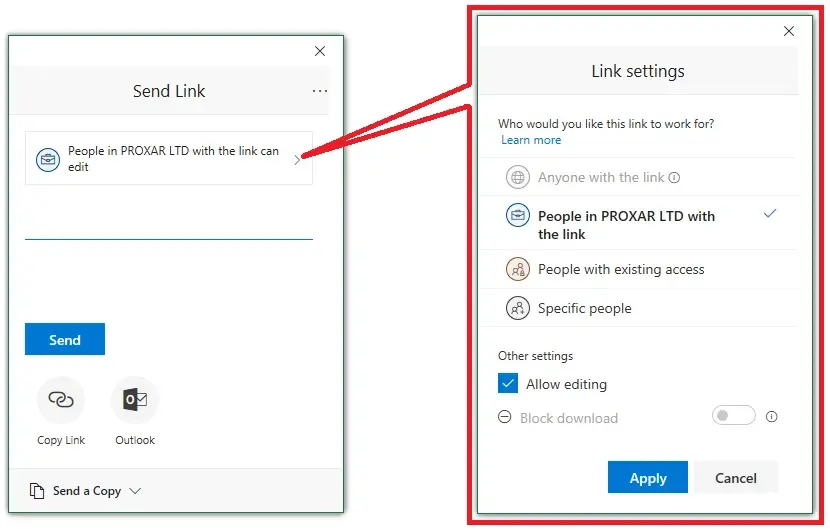Click the blue Send button
This screenshot has width=830, height=530.
point(65,339)
